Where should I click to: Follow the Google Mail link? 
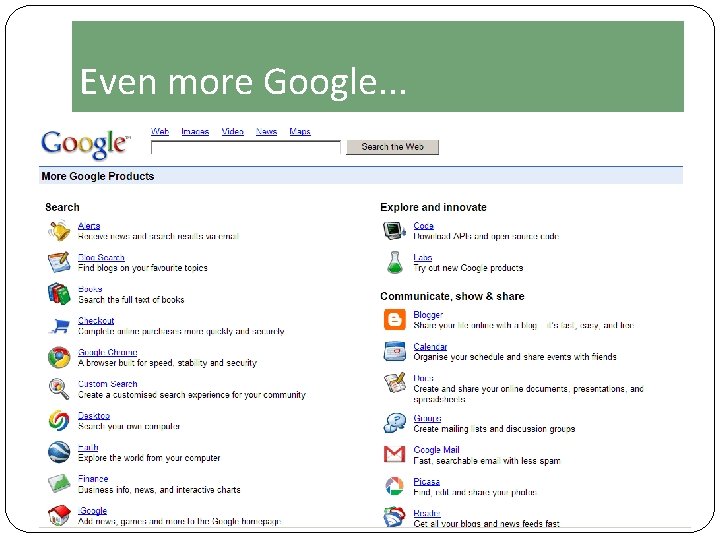(x=436, y=450)
